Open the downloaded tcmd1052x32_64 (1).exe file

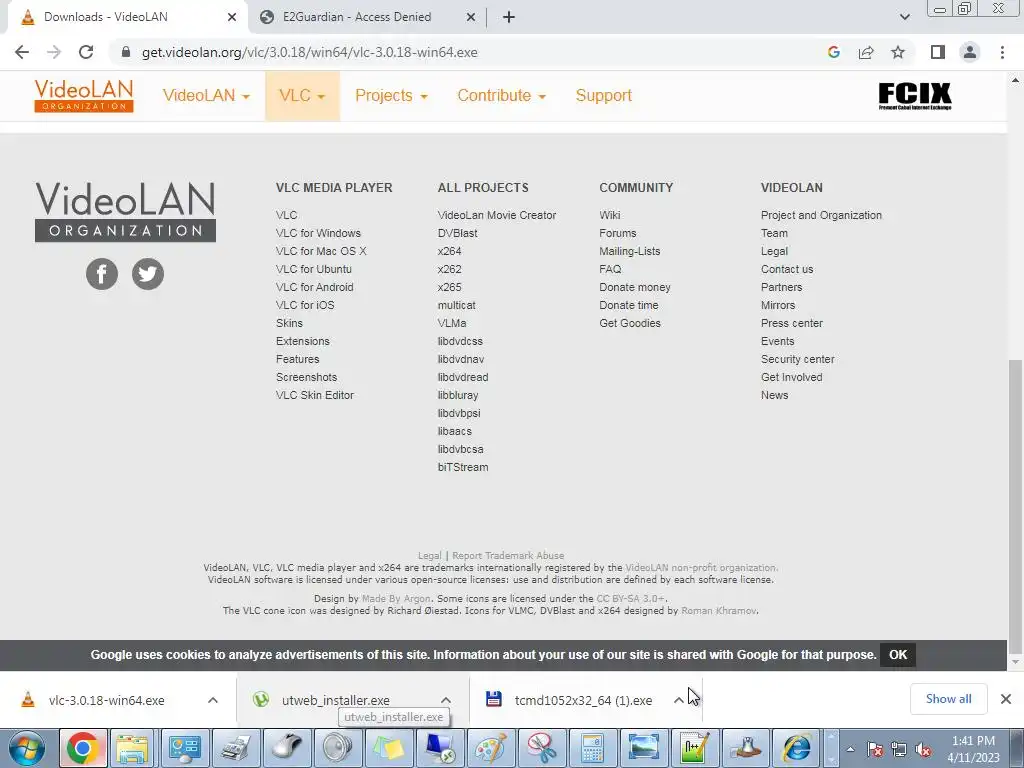[583, 700]
